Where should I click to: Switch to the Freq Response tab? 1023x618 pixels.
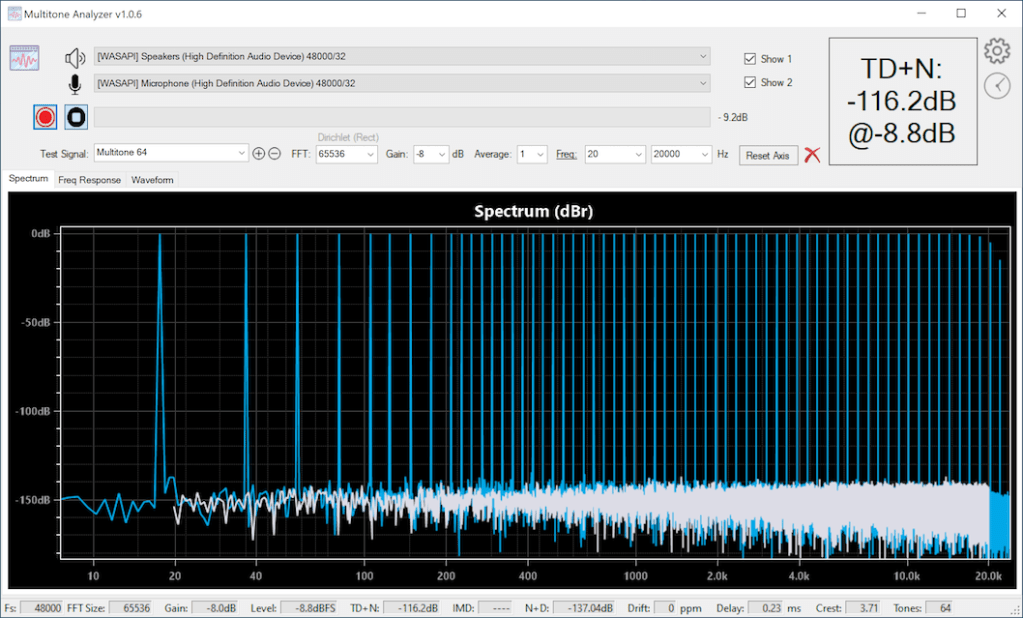click(x=89, y=180)
